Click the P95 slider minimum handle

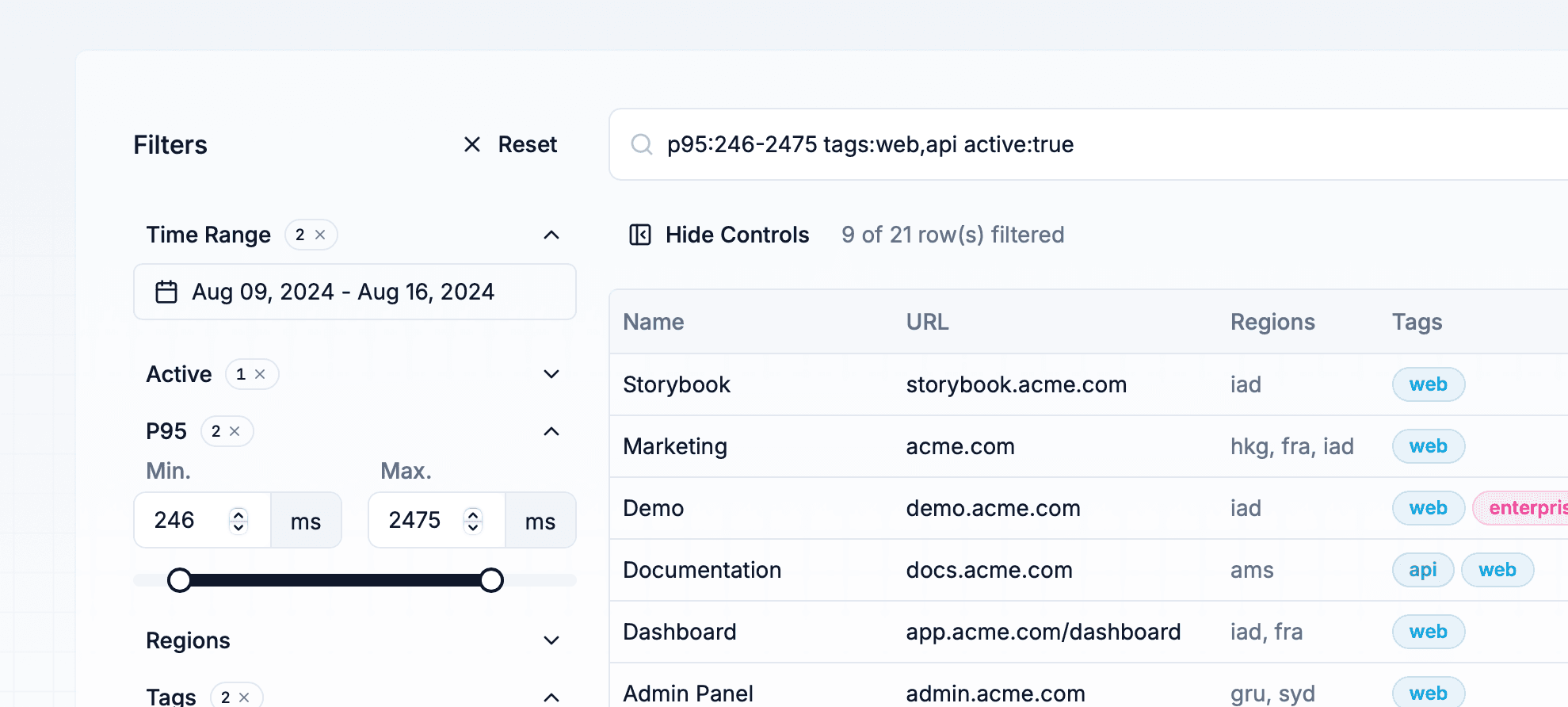(x=180, y=580)
